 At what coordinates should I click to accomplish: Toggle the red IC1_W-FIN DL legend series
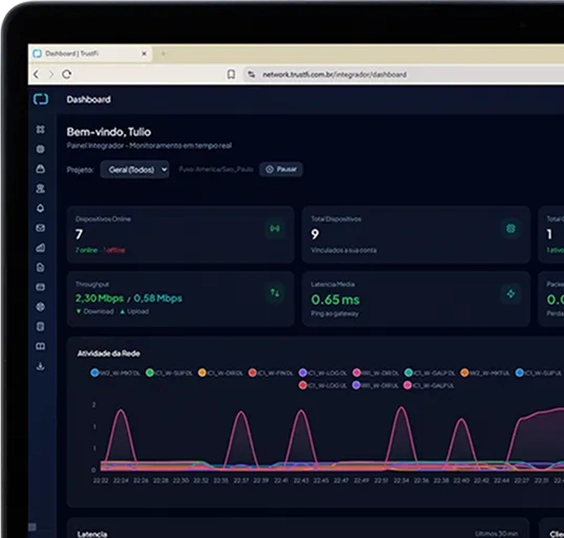click(x=271, y=373)
